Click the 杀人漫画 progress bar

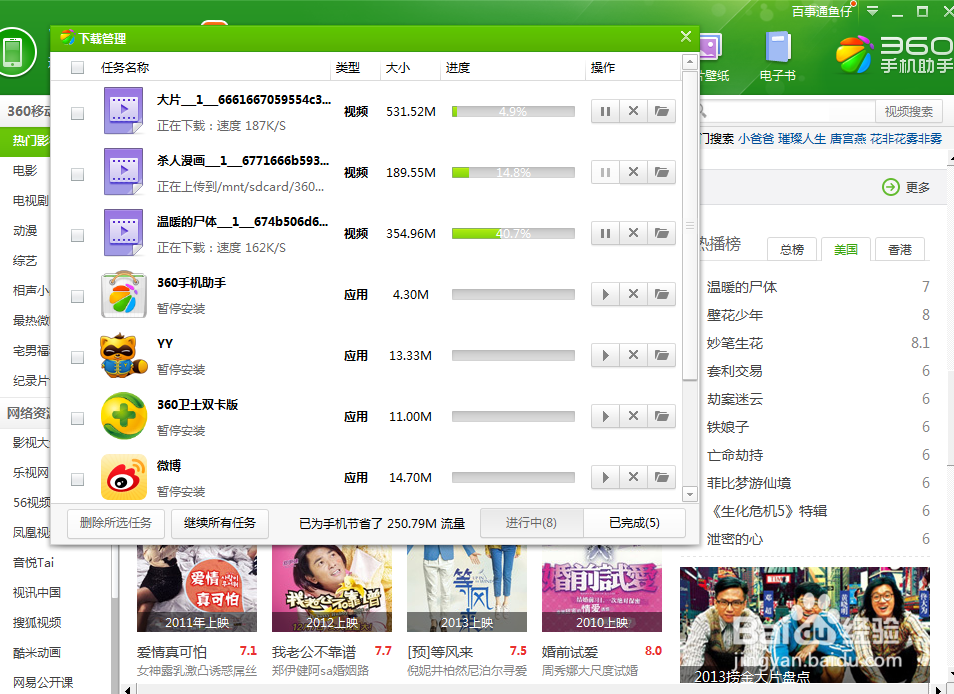tap(513, 172)
